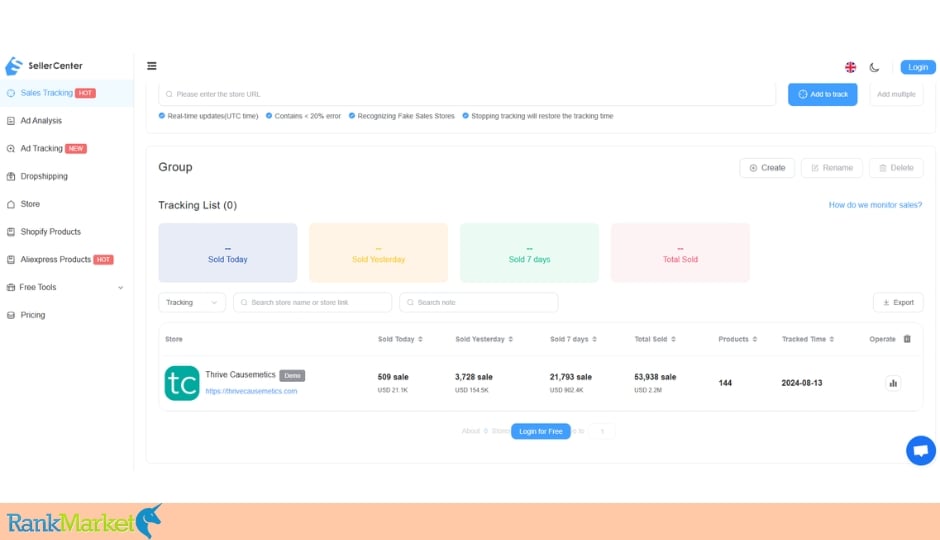The height and width of the screenshot is (540, 940).
Task: Click the Ad Analysis sidebar icon
Action: [11, 120]
